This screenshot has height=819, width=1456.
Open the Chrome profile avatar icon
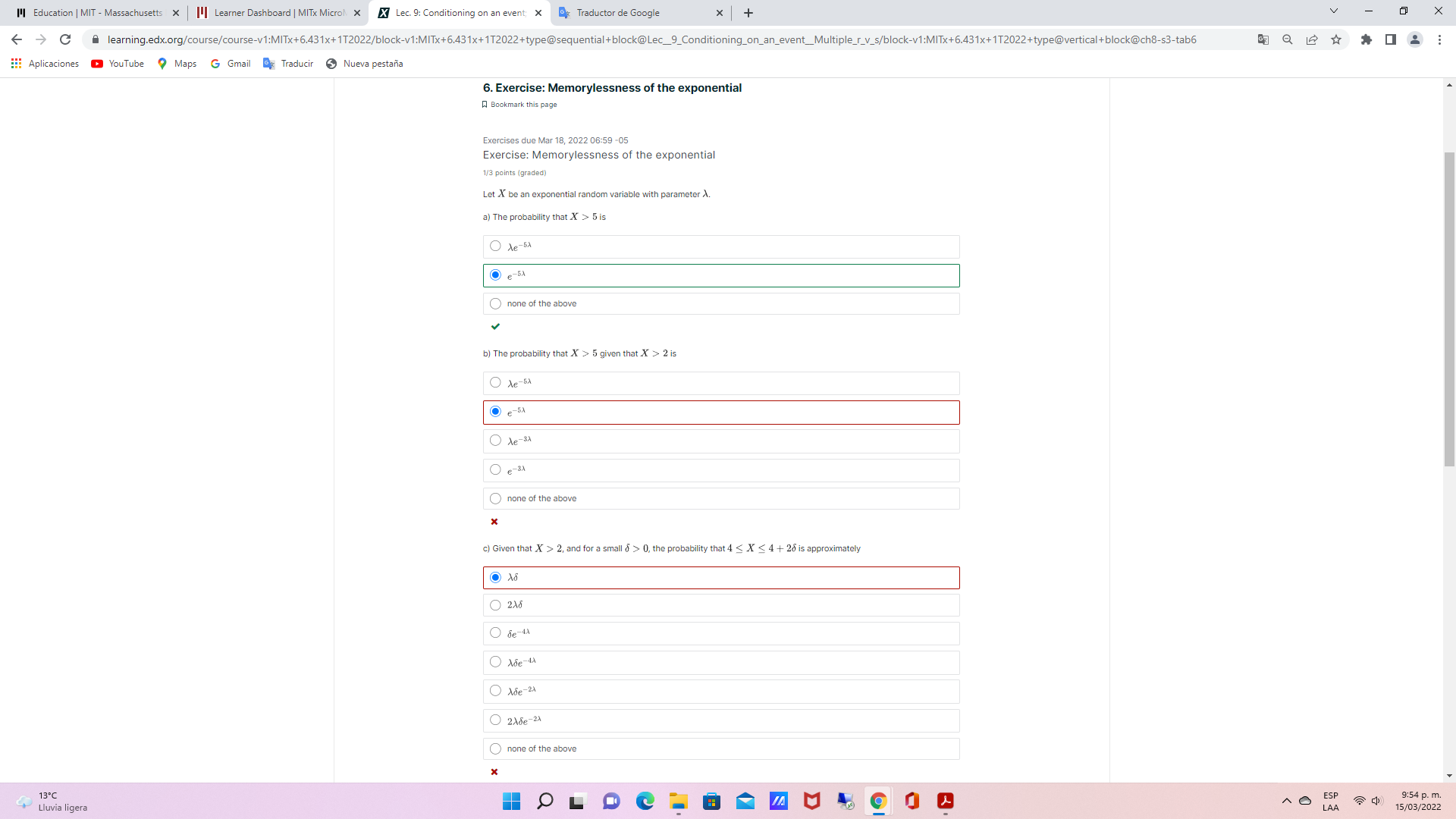click(x=1415, y=39)
